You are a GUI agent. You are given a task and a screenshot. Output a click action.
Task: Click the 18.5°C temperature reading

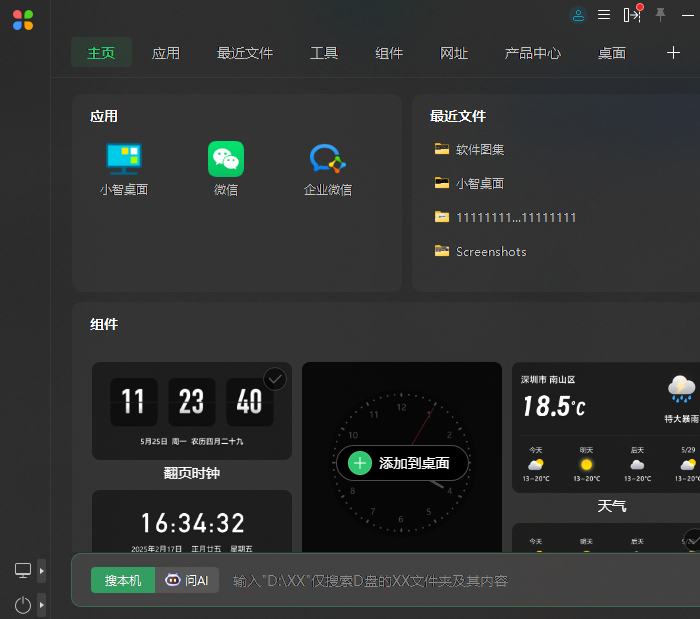click(554, 406)
